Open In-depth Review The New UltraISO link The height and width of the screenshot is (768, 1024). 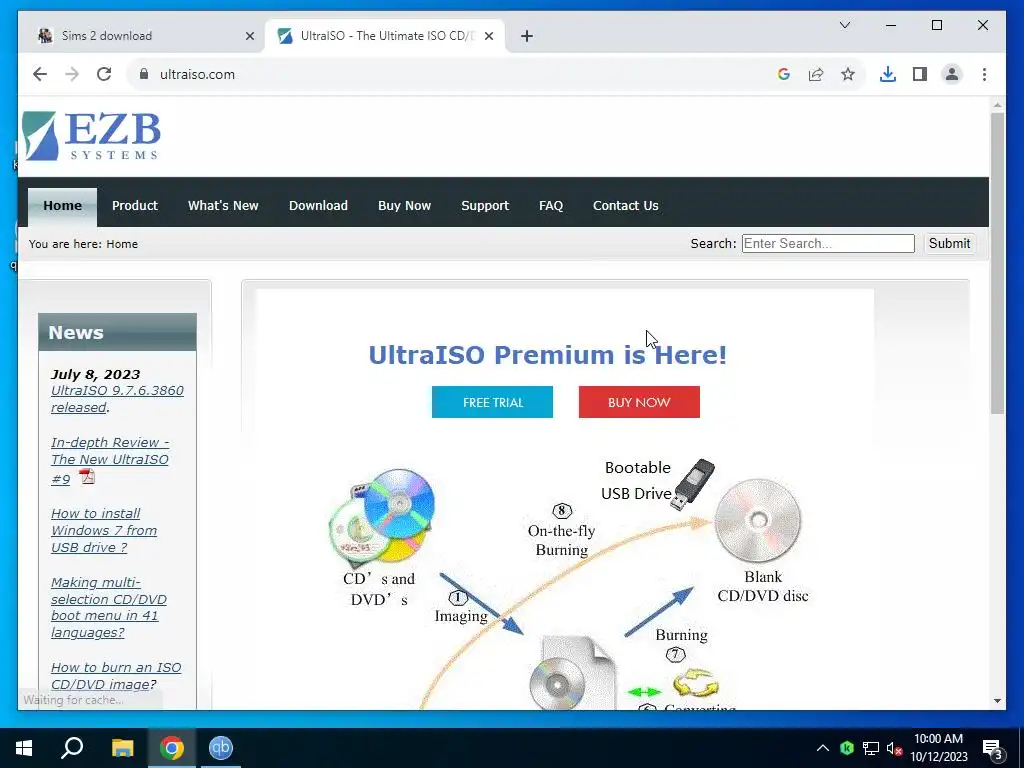110,460
